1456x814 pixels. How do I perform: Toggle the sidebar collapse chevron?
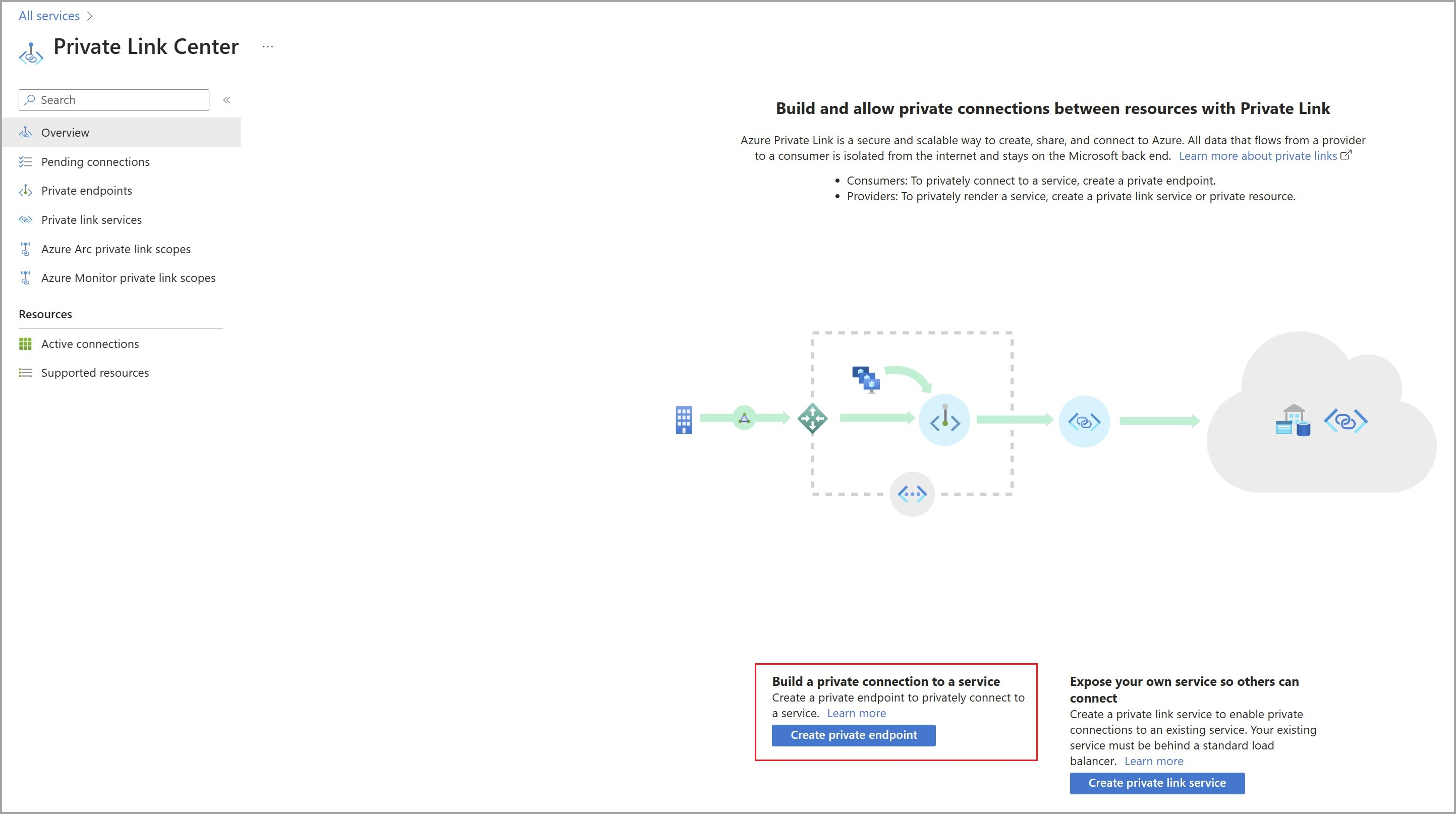(x=226, y=100)
